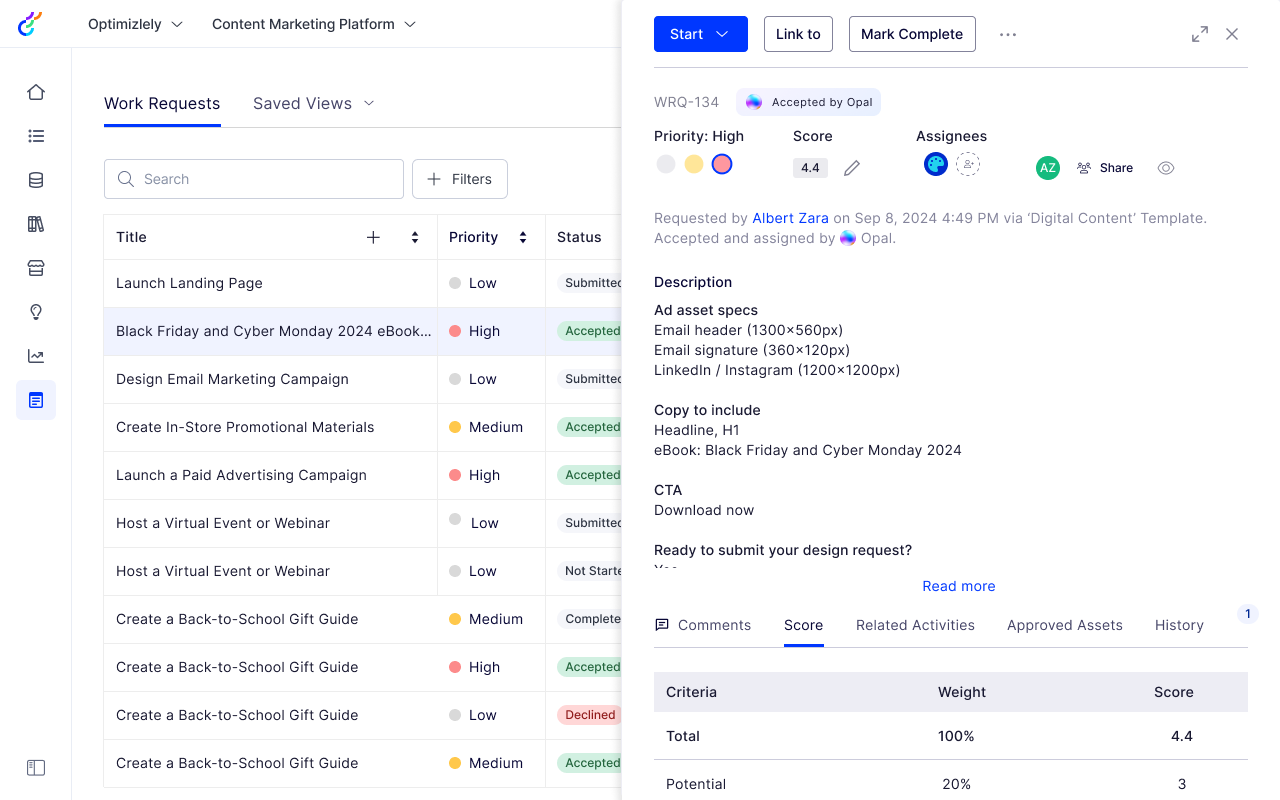Open the analytics chart sidebar icon
The image size is (1280, 800).
click(x=36, y=356)
